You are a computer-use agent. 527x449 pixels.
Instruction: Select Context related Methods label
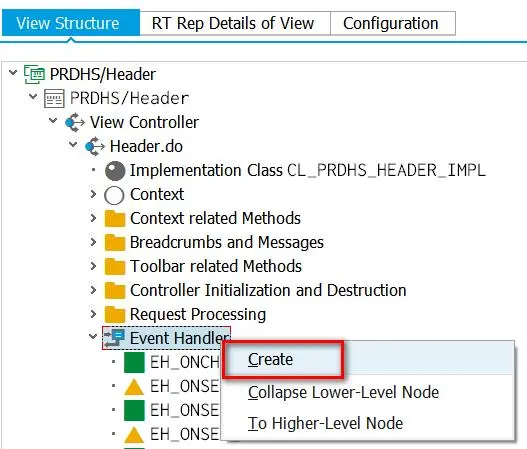click(215, 218)
